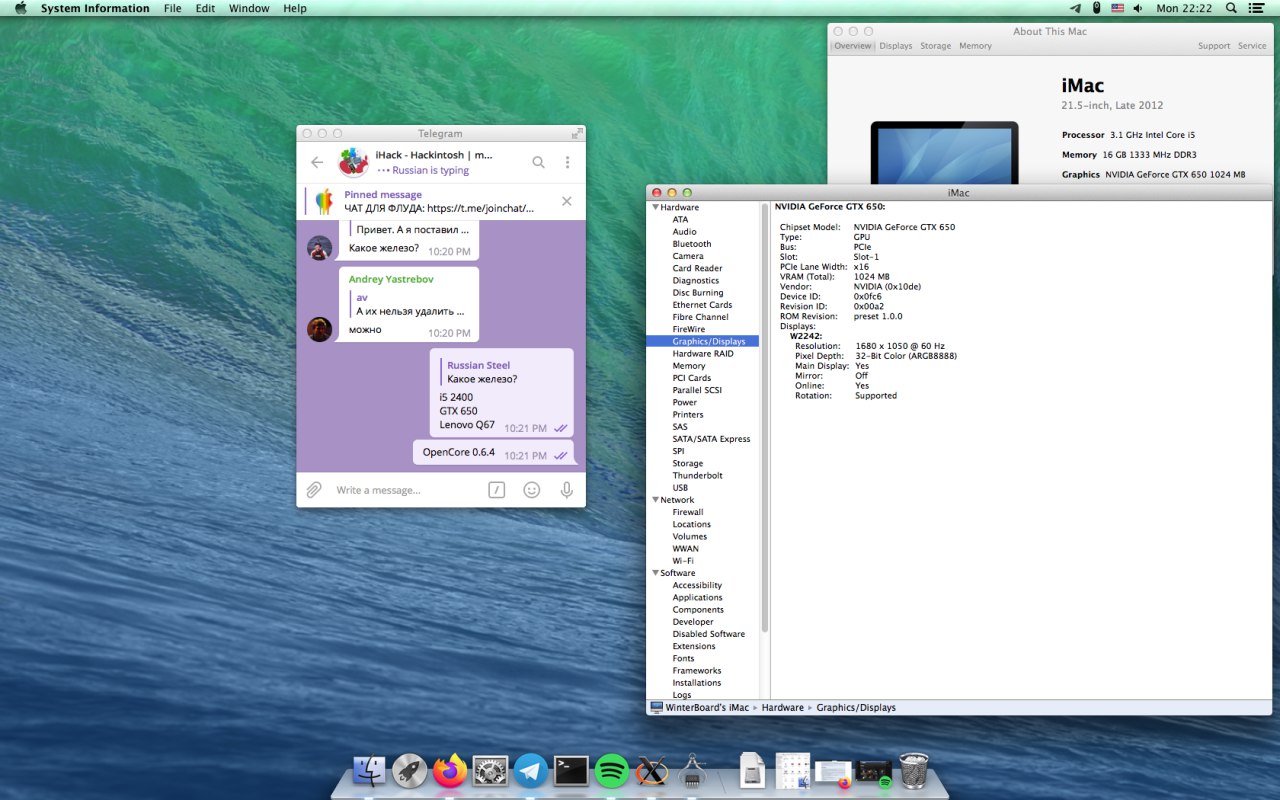
Task: Open Service in About This Mac
Action: point(1252,46)
